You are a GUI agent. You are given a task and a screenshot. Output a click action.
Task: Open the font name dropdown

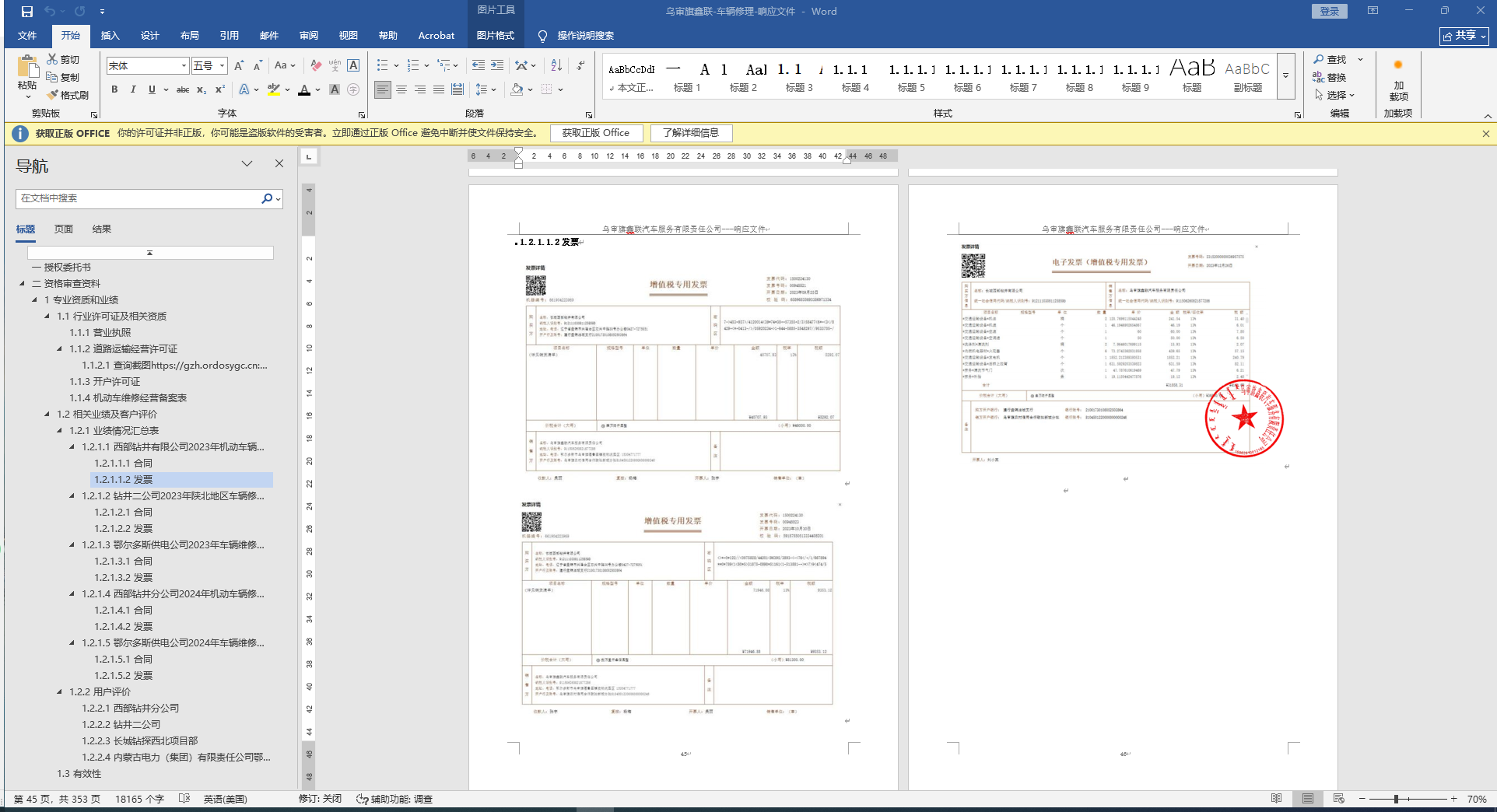[184, 66]
